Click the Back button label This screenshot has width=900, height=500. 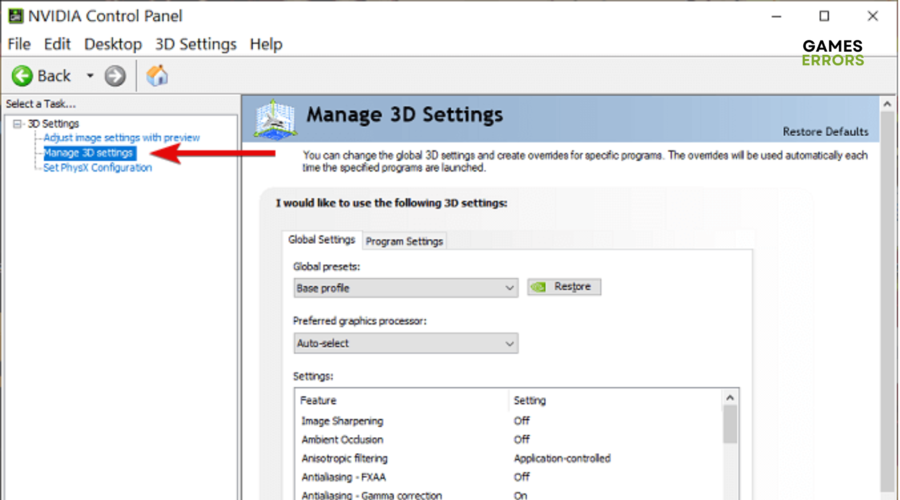54,76
